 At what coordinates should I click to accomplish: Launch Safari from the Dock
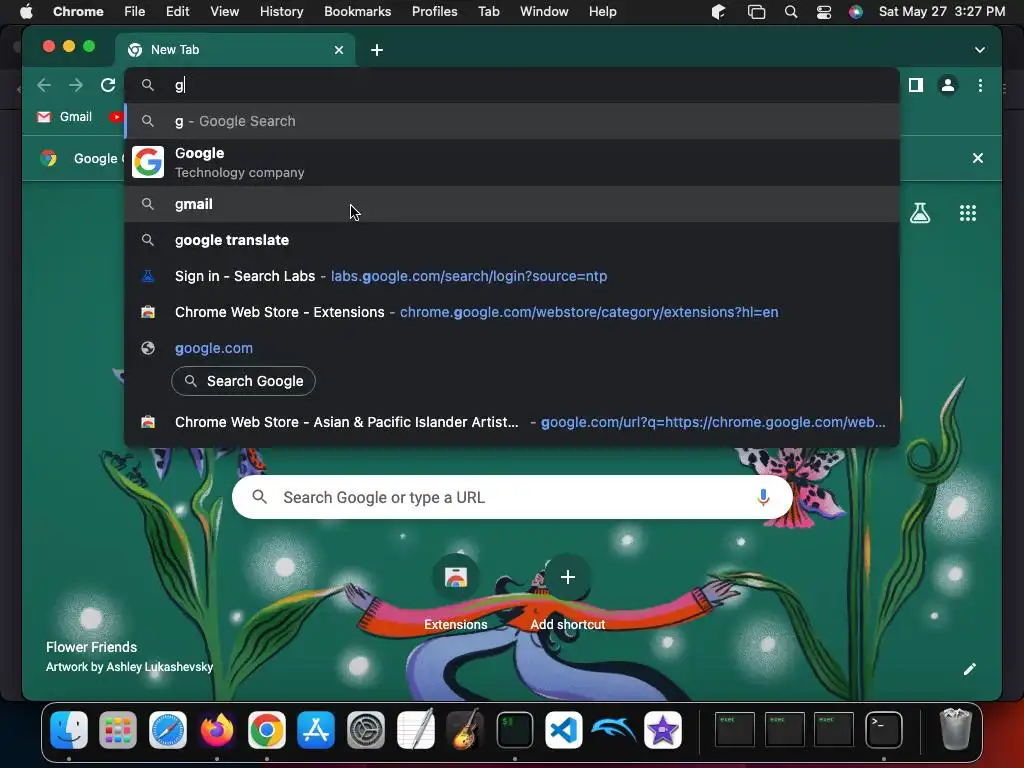168,729
